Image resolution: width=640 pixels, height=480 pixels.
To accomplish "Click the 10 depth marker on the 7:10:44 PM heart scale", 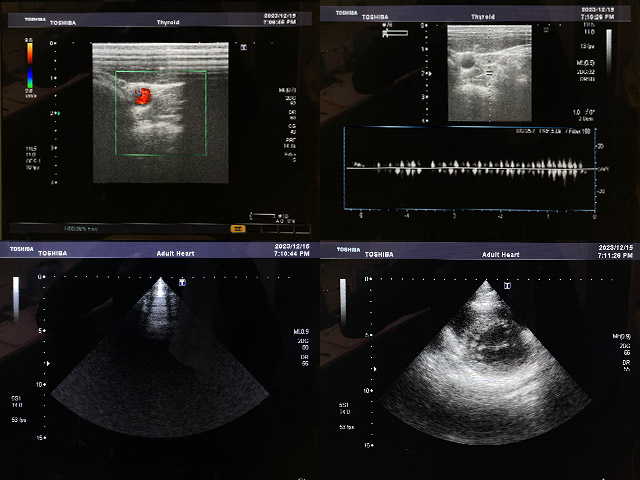I will coord(41,384).
